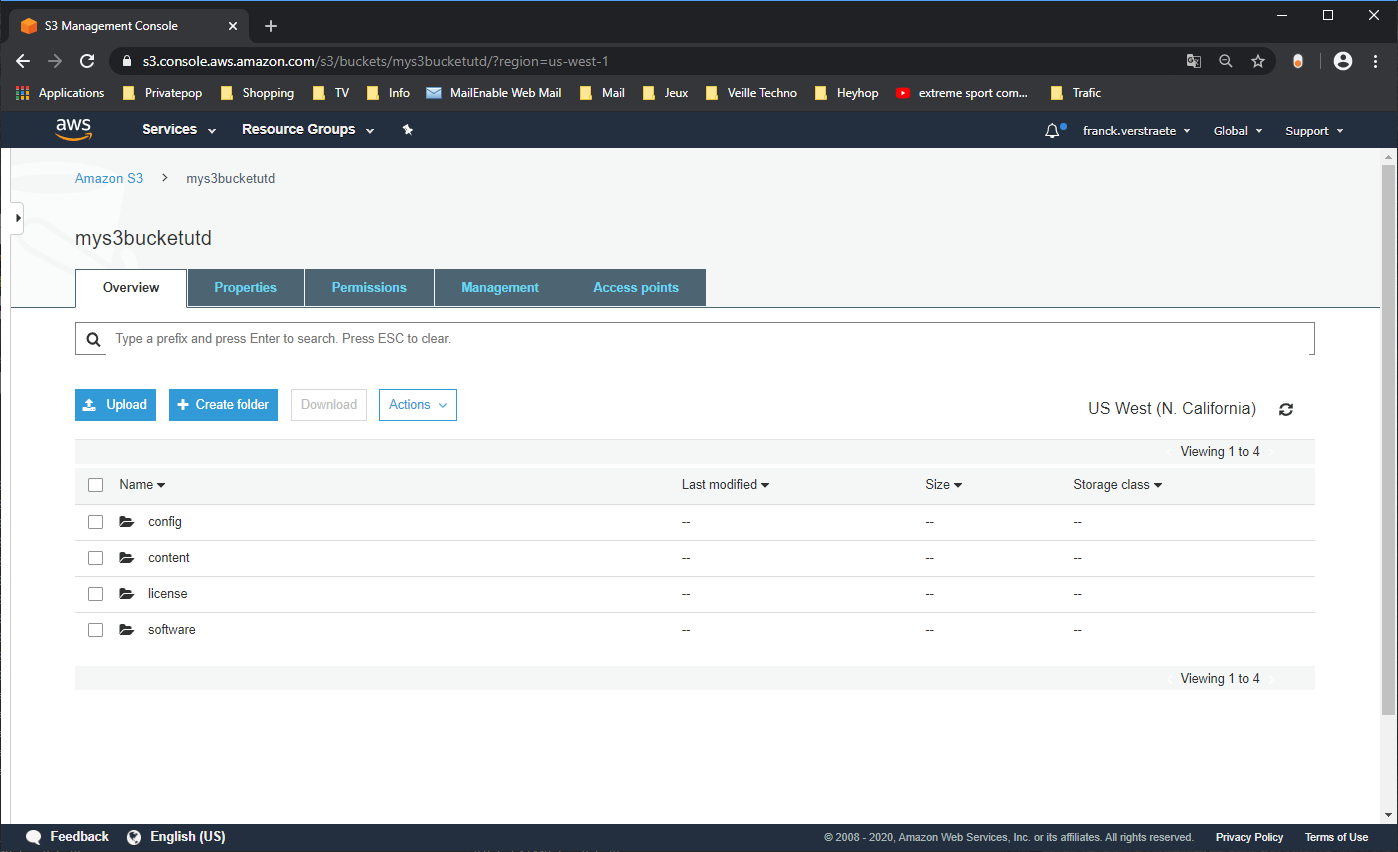This screenshot has width=1398, height=852.
Task: Sort by Last modified column
Action: [725, 485]
